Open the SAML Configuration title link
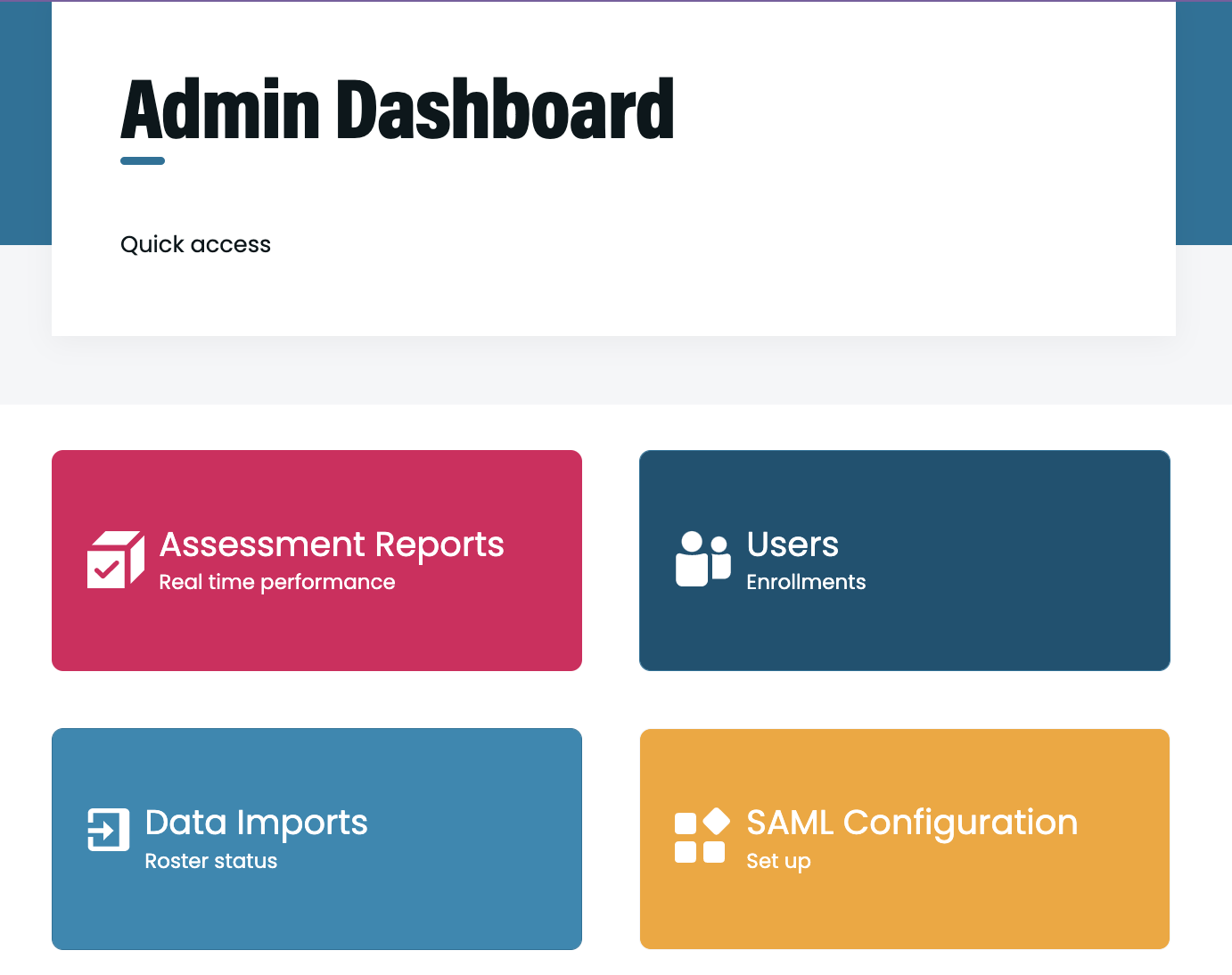Viewport: 1232px width, 975px height. (x=912, y=823)
